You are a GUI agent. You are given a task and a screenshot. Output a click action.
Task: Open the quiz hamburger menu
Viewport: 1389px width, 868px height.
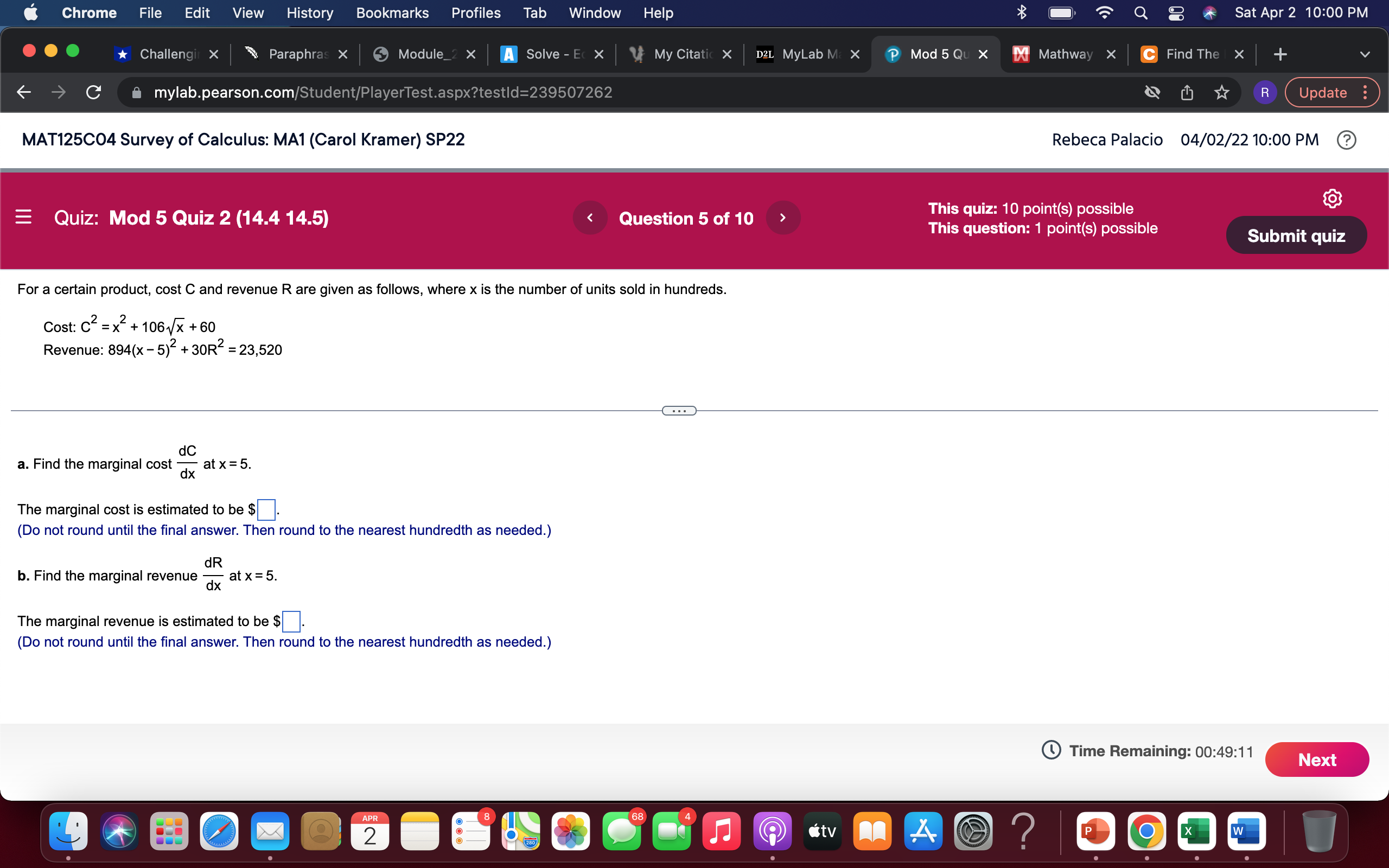[23, 218]
